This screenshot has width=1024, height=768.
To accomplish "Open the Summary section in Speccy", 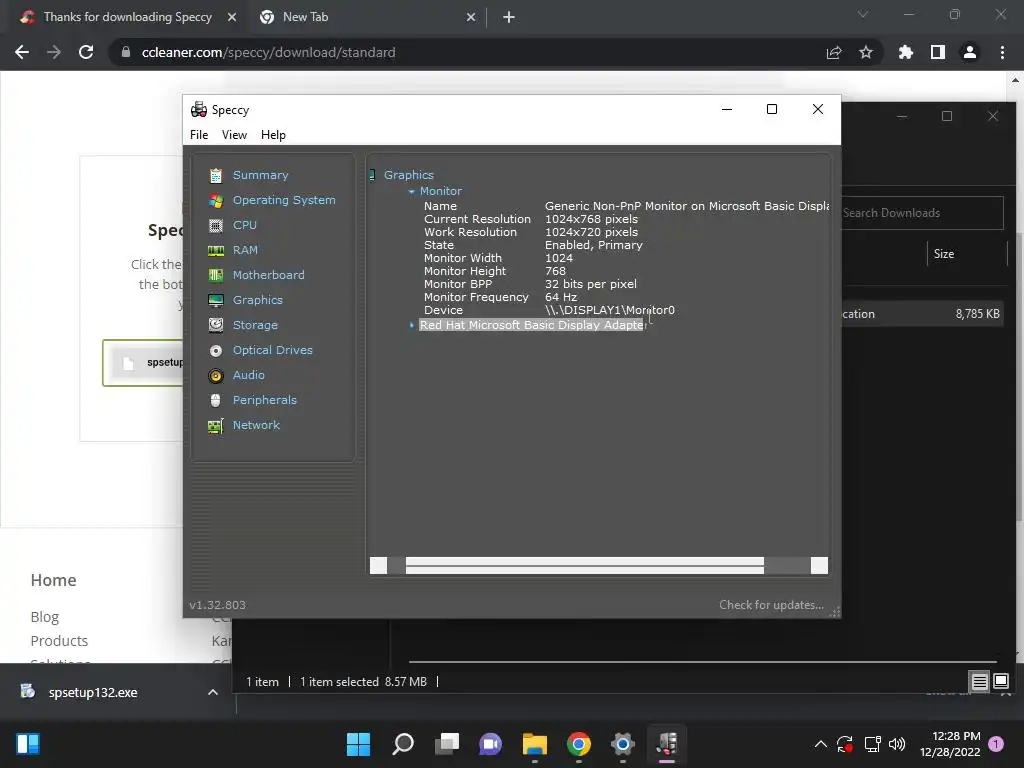I will 260,175.
